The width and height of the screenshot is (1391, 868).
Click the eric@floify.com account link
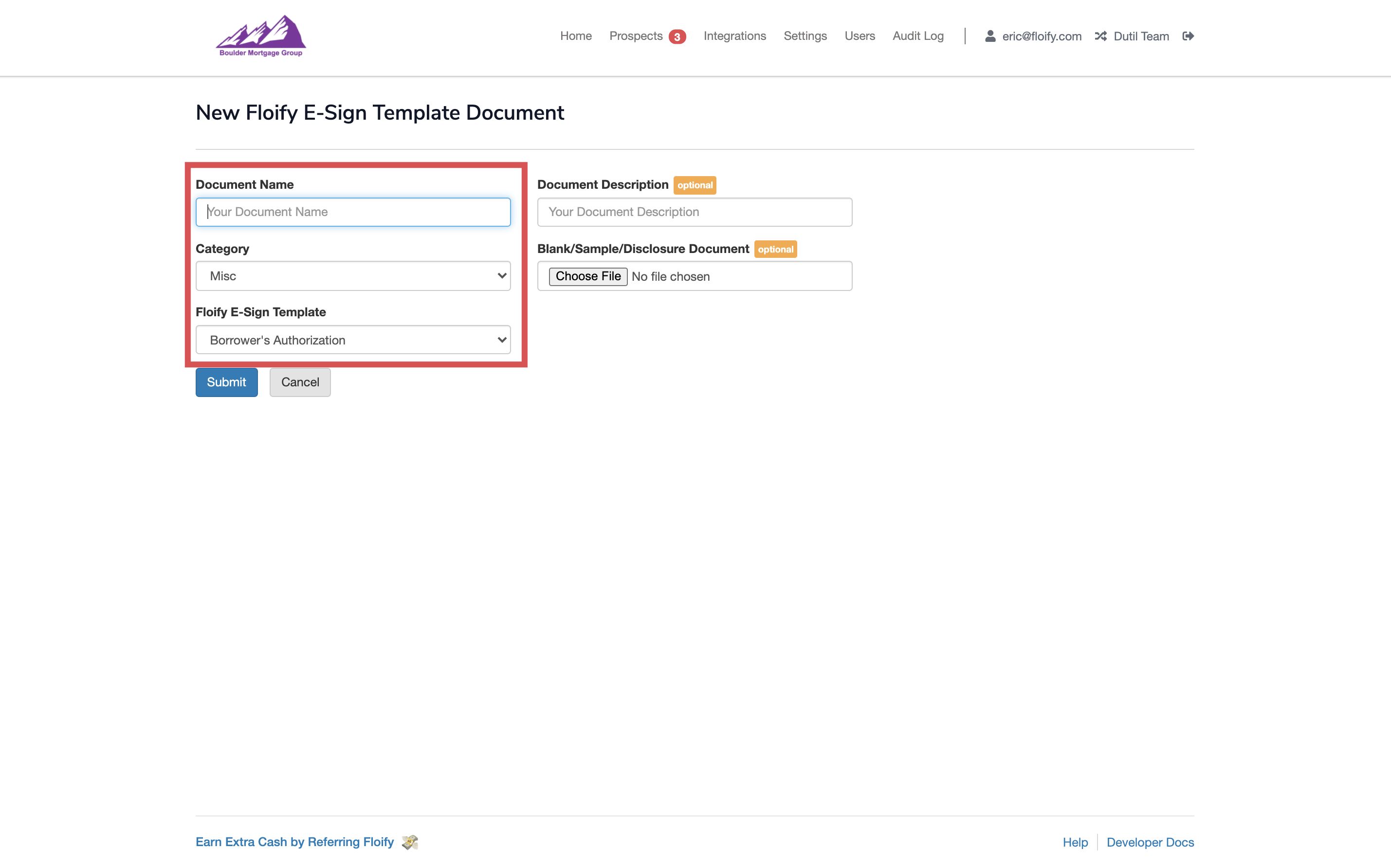pos(1042,36)
